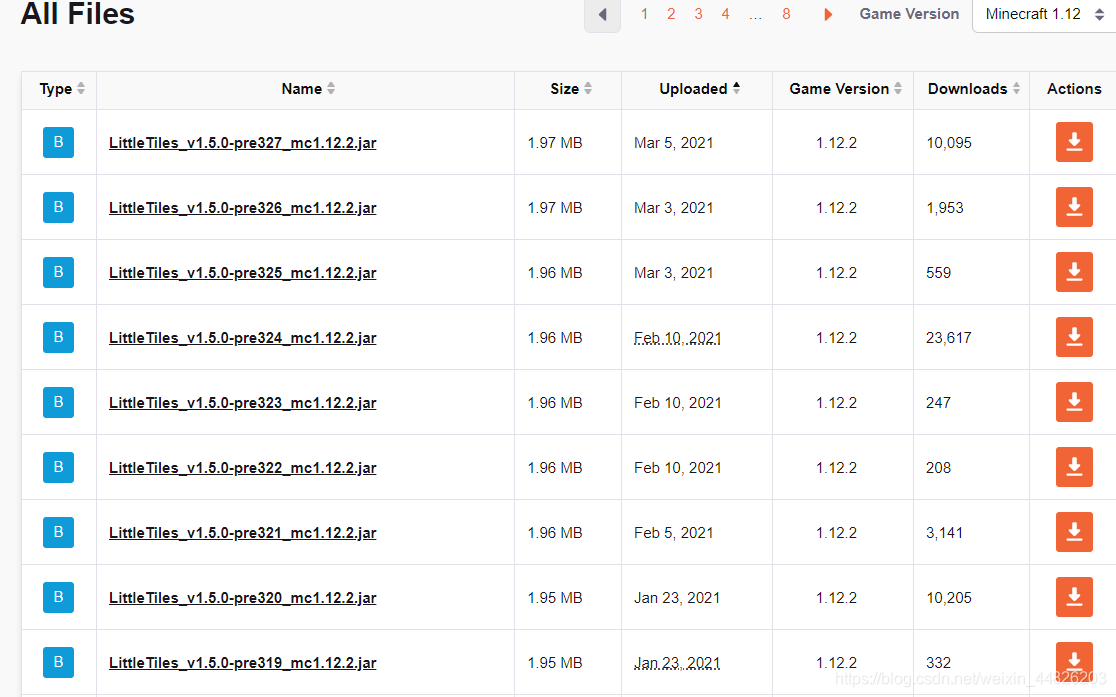Open LittleTiles_v1.5.0-pre325_mc1.12.2.jar file link
1116x697 pixels.
point(243,273)
